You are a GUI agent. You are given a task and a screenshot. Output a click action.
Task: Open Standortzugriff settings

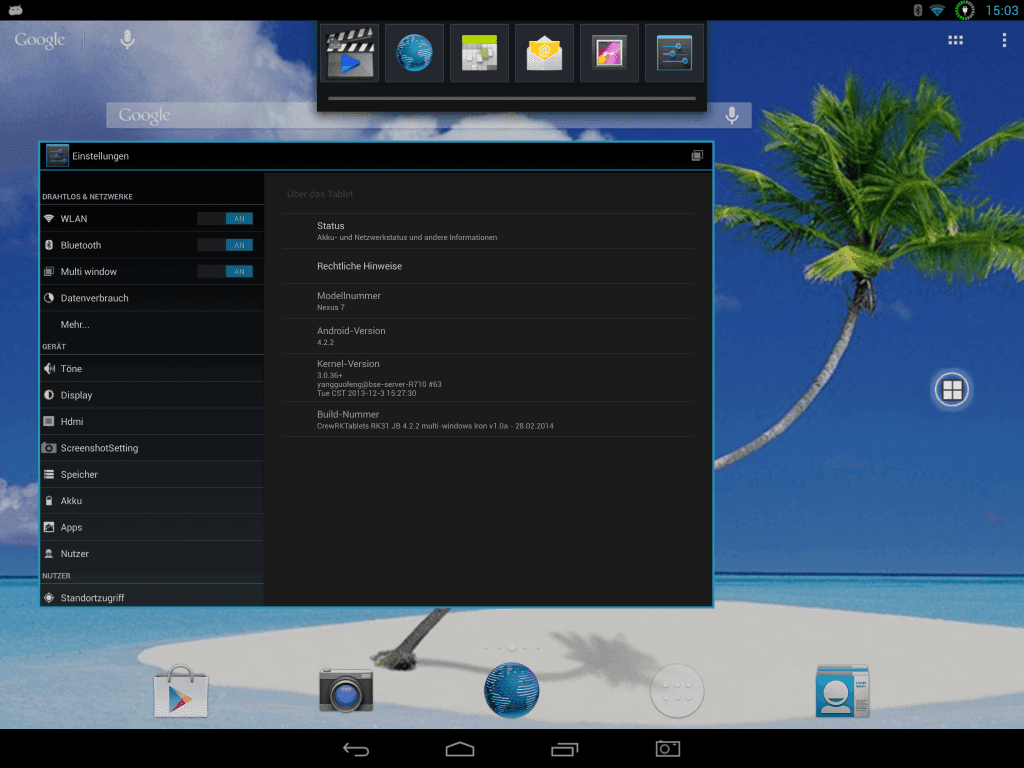click(x=152, y=597)
